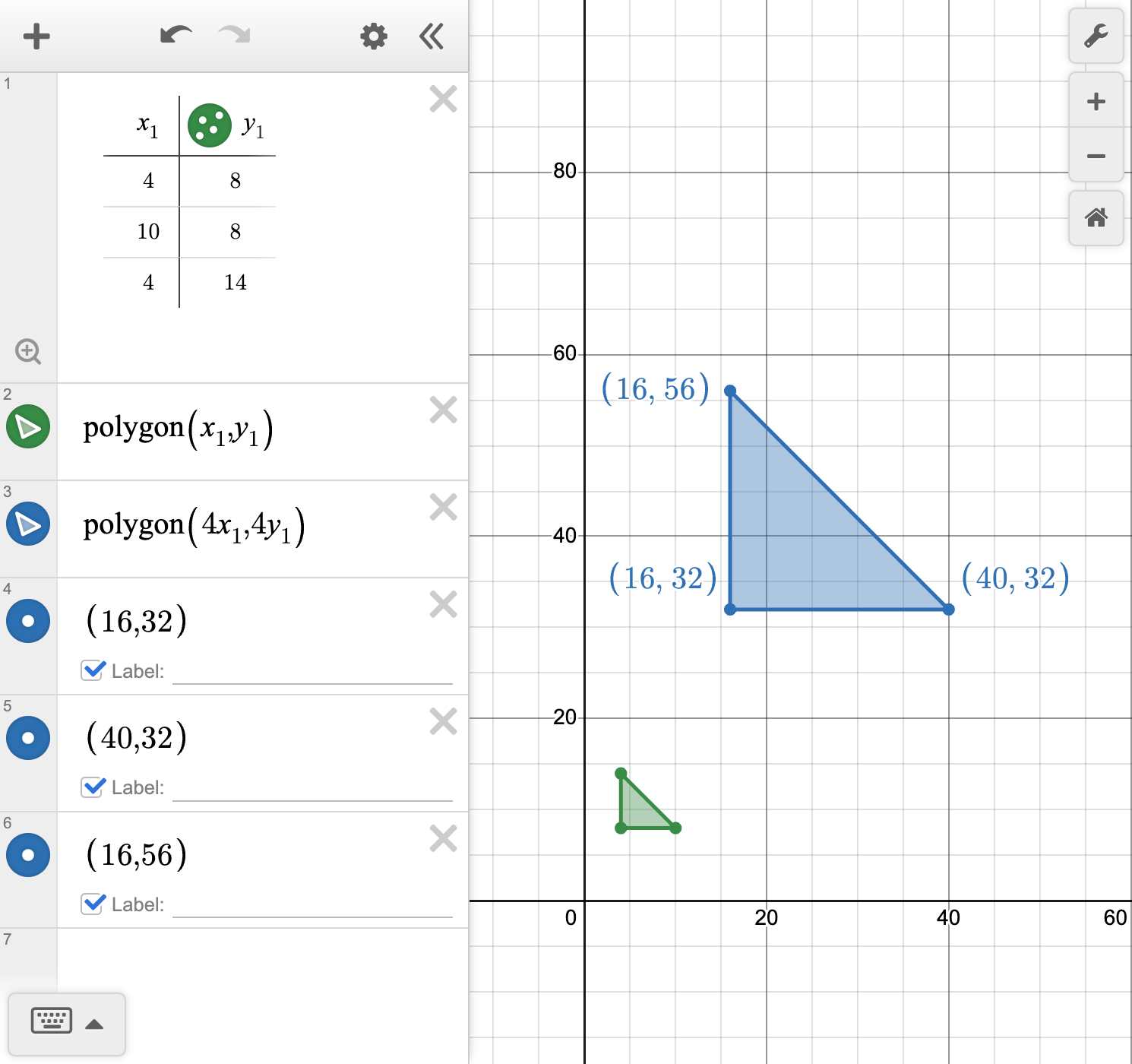
Task: Open the on-screen keyboard icon
Action: (x=50, y=1021)
